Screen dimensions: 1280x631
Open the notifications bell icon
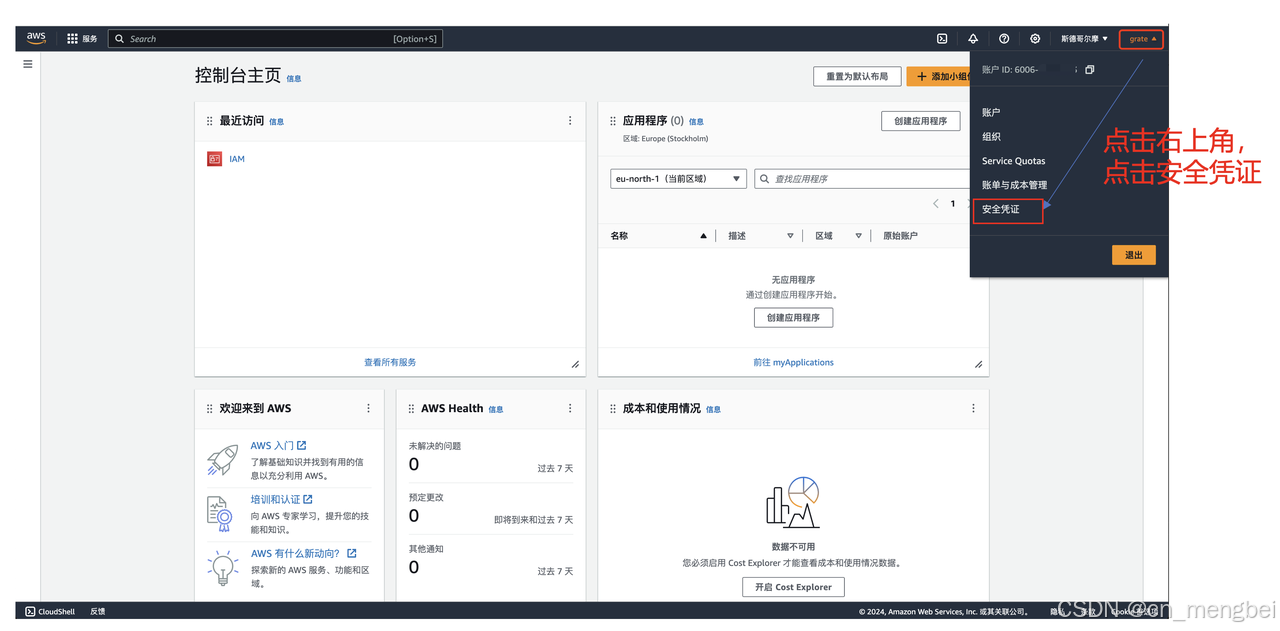[x=972, y=38]
